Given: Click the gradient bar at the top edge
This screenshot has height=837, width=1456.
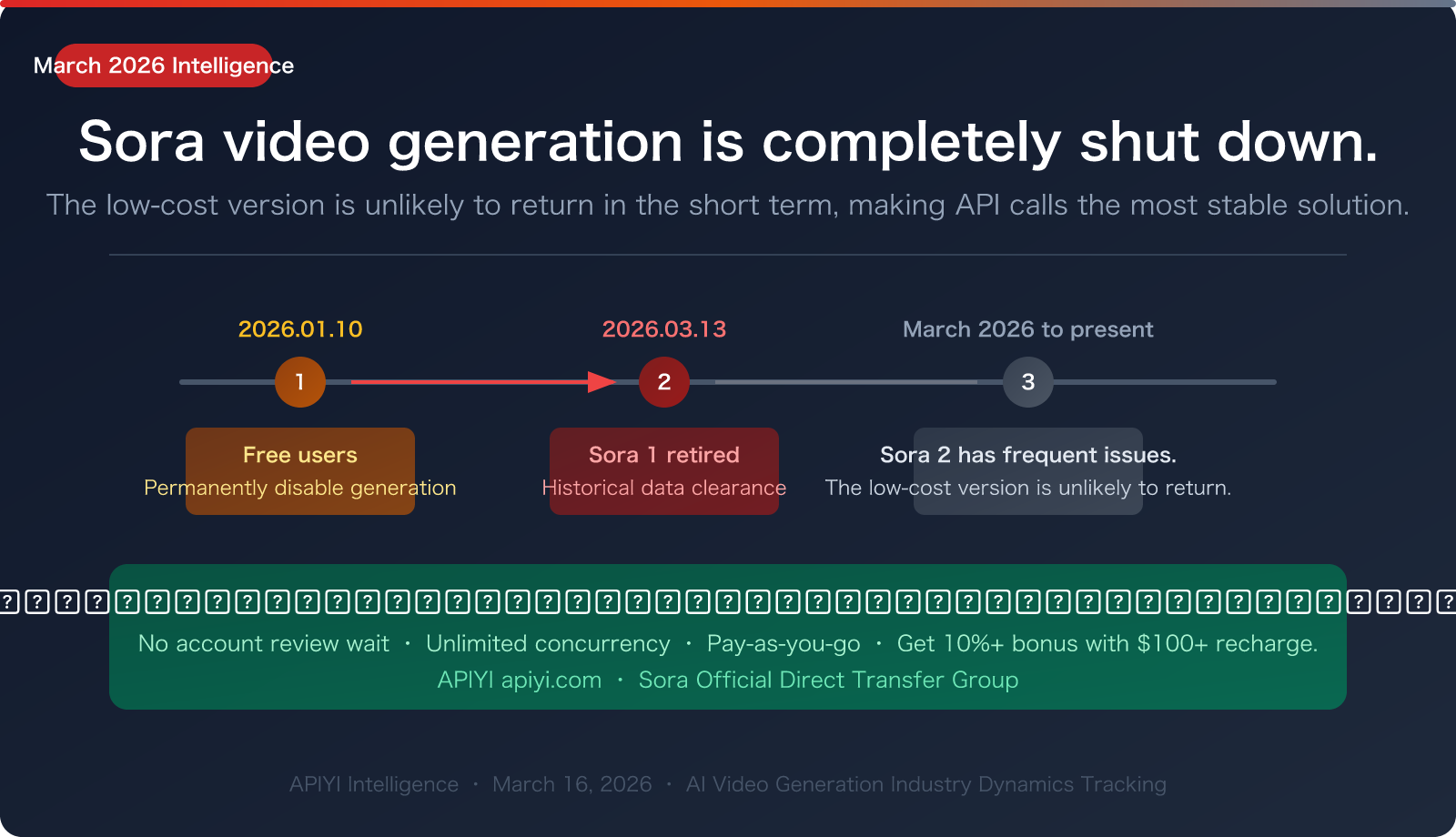Looking at the screenshot, I should tap(728, 3).
